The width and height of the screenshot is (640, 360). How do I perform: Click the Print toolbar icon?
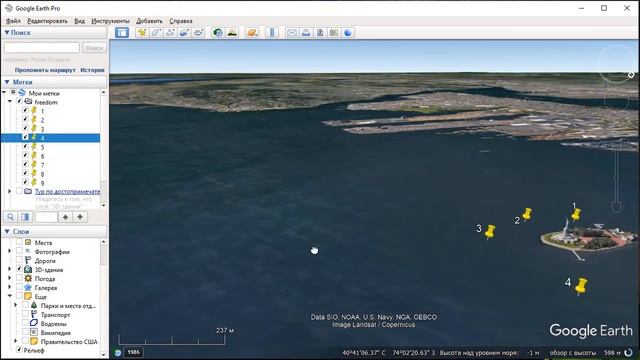tap(306, 33)
